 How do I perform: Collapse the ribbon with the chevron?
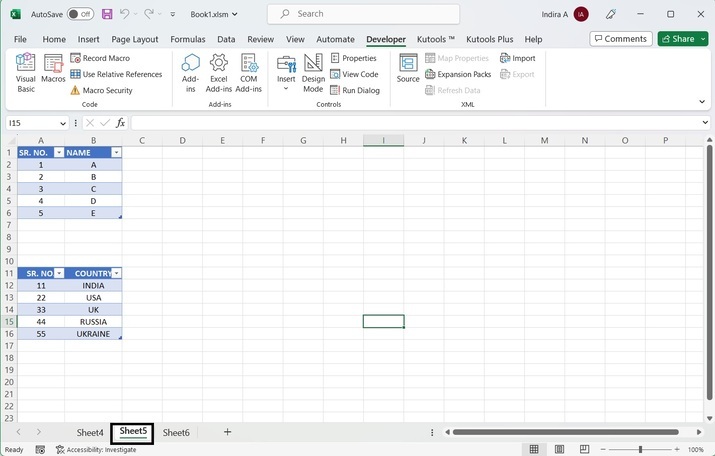click(x=702, y=101)
